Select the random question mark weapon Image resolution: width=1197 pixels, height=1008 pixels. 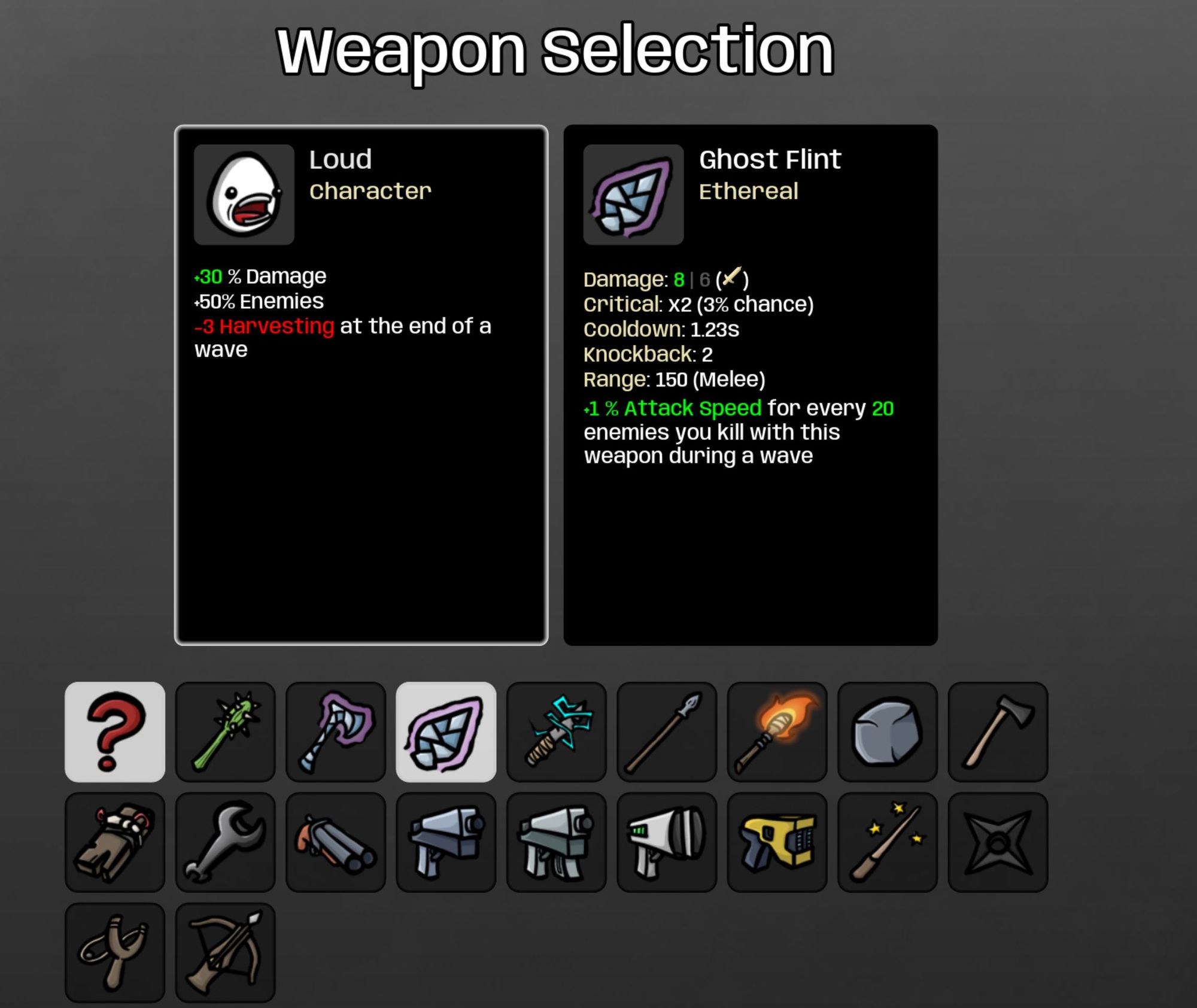tap(115, 731)
